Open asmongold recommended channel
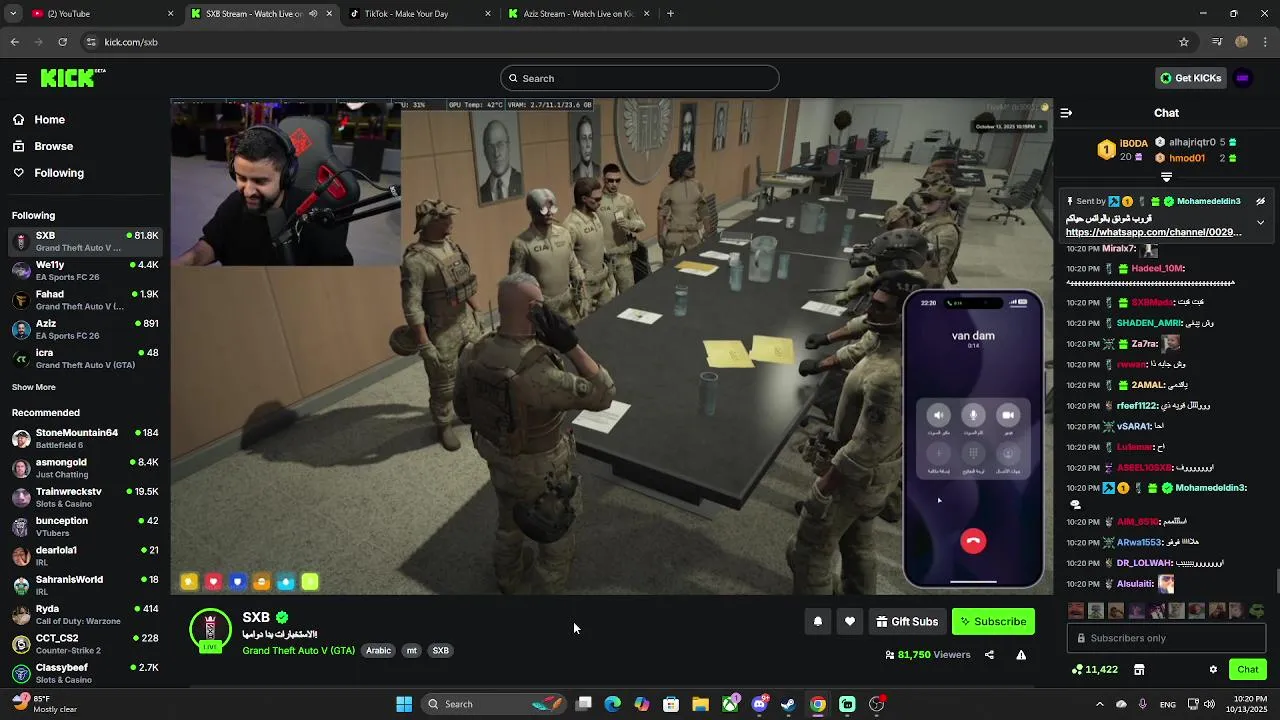This screenshot has height=720, width=1280. (x=85, y=468)
